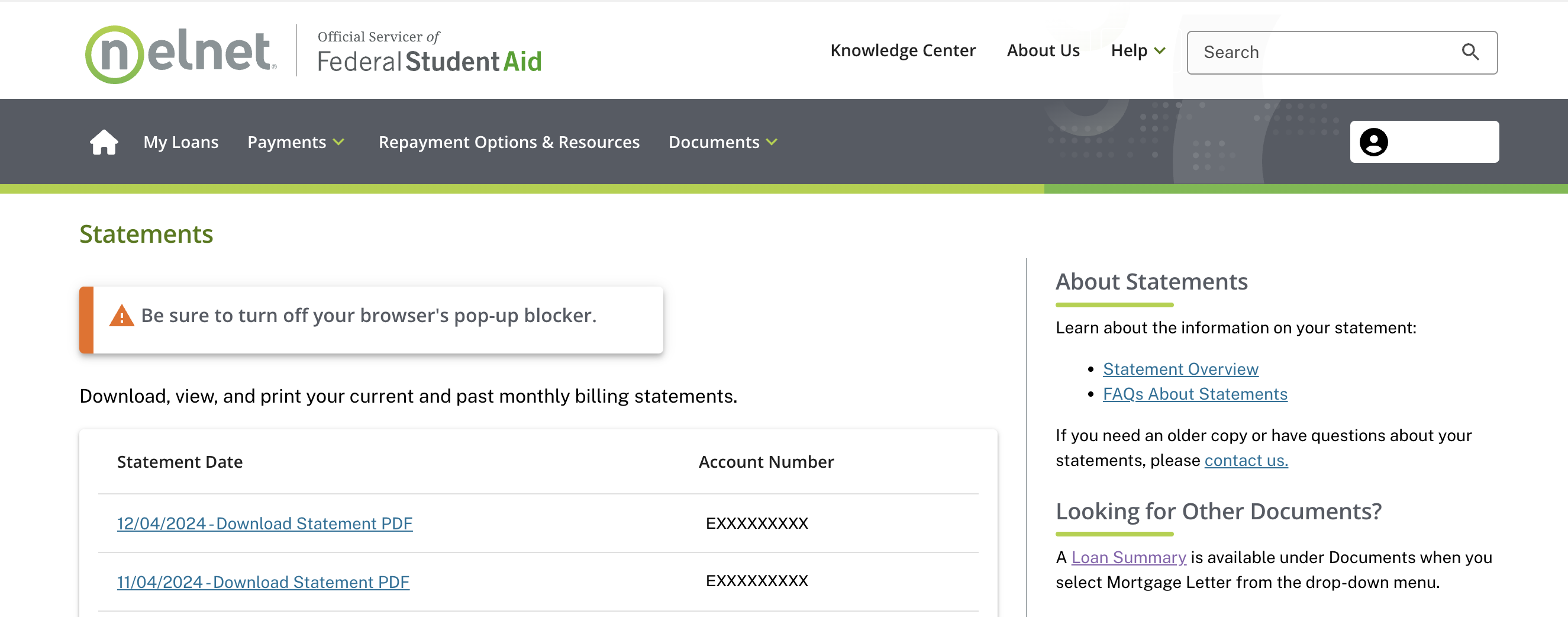Open the Knowledge Center page
The width and height of the screenshot is (1568, 617).
pyautogui.click(x=902, y=50)
